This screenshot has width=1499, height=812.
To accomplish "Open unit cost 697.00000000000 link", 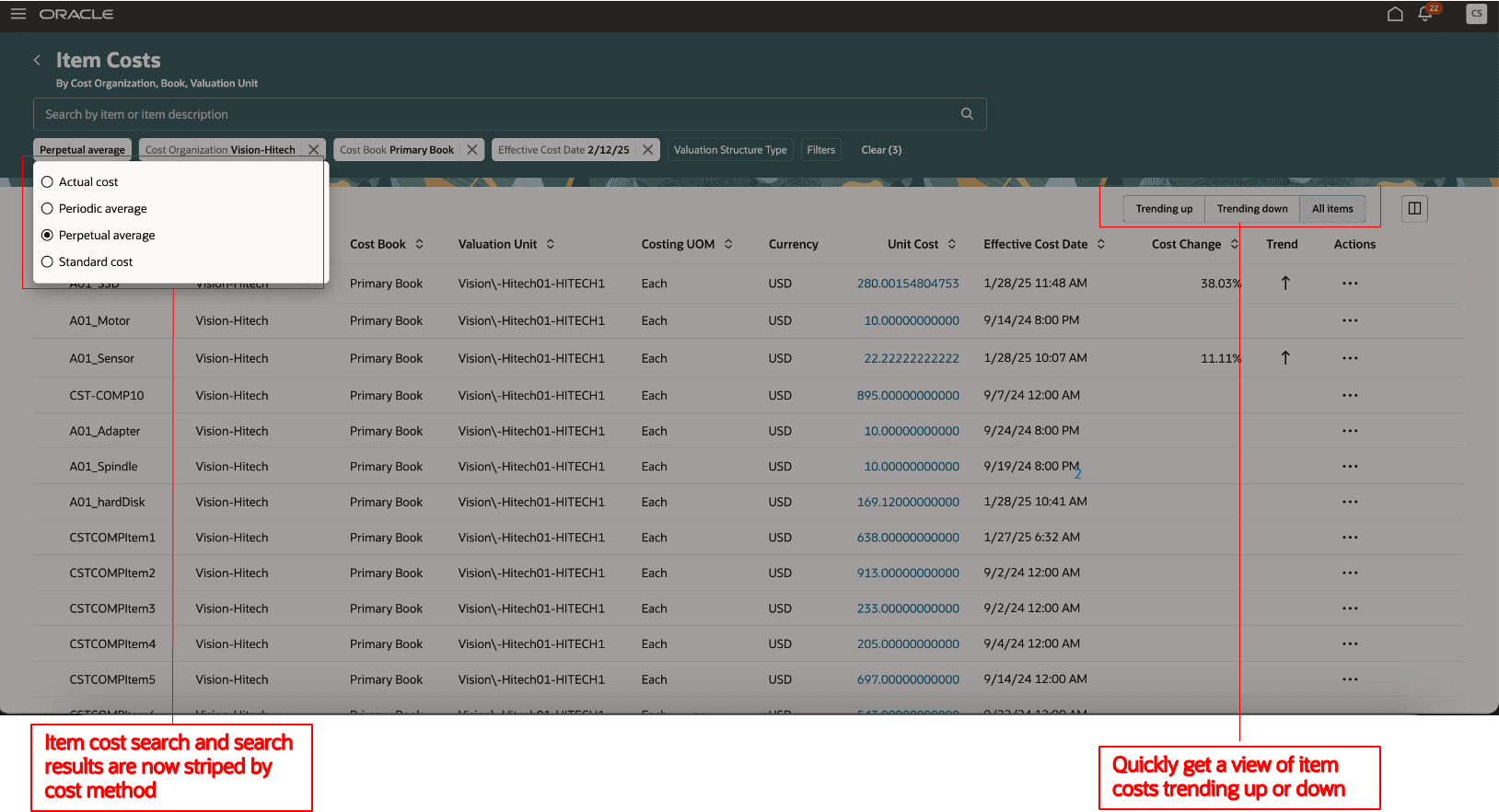I will pyautogui.click(x=908, y=679).
